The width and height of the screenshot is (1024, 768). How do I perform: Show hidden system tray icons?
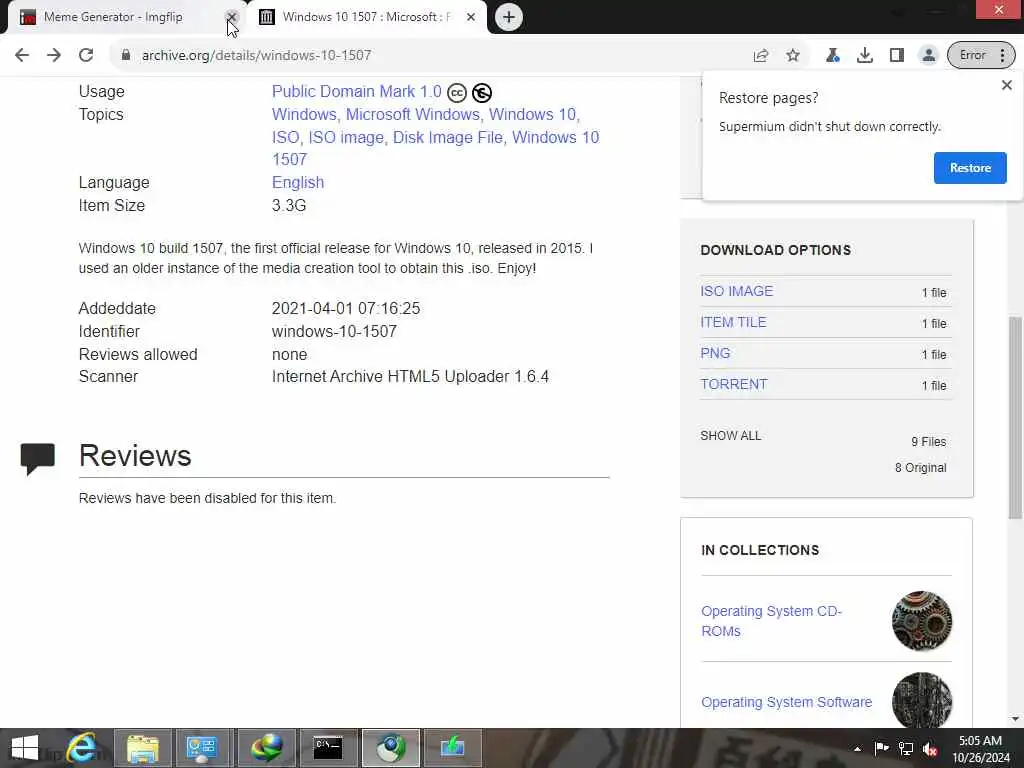click(x=857, y=749)
